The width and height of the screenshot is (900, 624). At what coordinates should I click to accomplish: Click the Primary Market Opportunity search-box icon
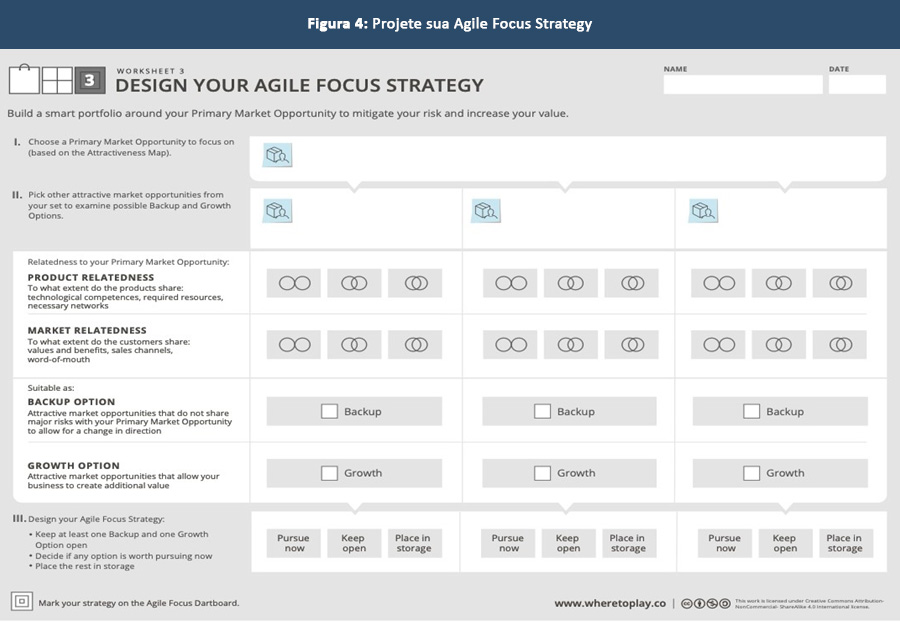[x=277, y=155]
